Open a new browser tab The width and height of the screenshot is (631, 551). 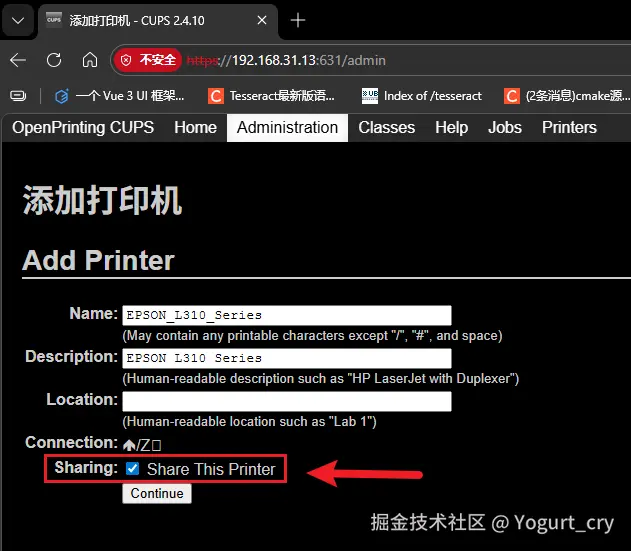298,20
